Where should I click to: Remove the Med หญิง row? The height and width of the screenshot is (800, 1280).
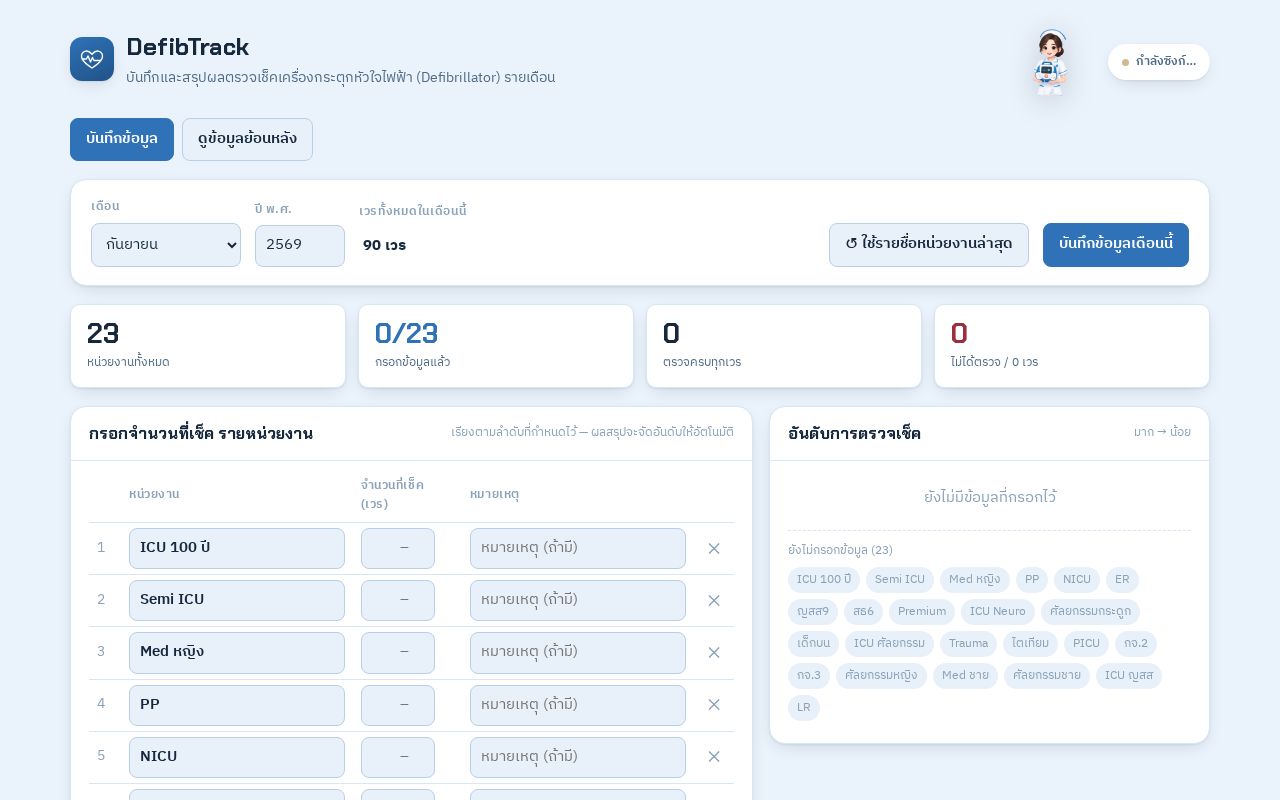click(x=714, y=652)
